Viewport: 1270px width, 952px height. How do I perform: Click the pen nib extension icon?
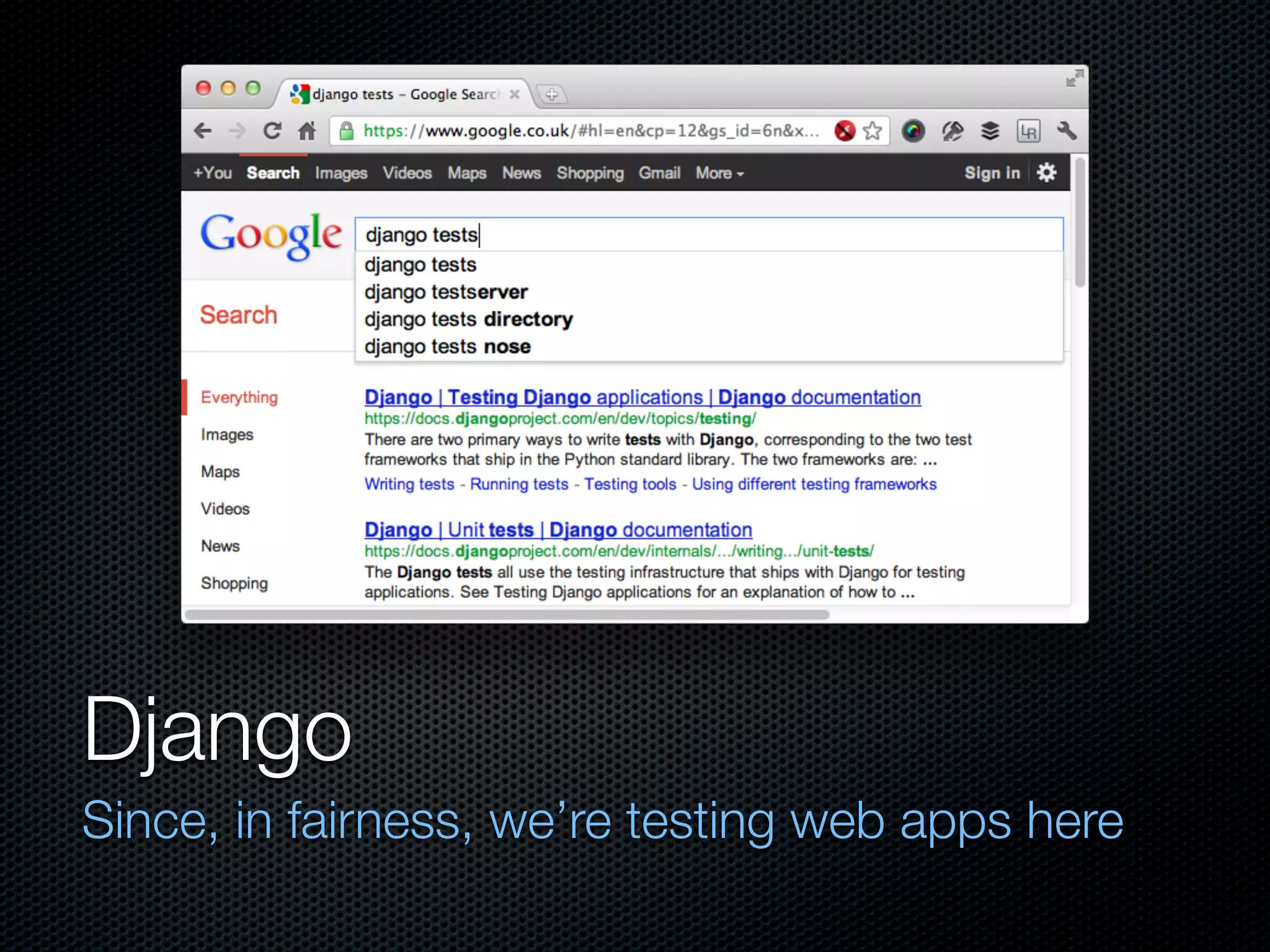[952, 131]
